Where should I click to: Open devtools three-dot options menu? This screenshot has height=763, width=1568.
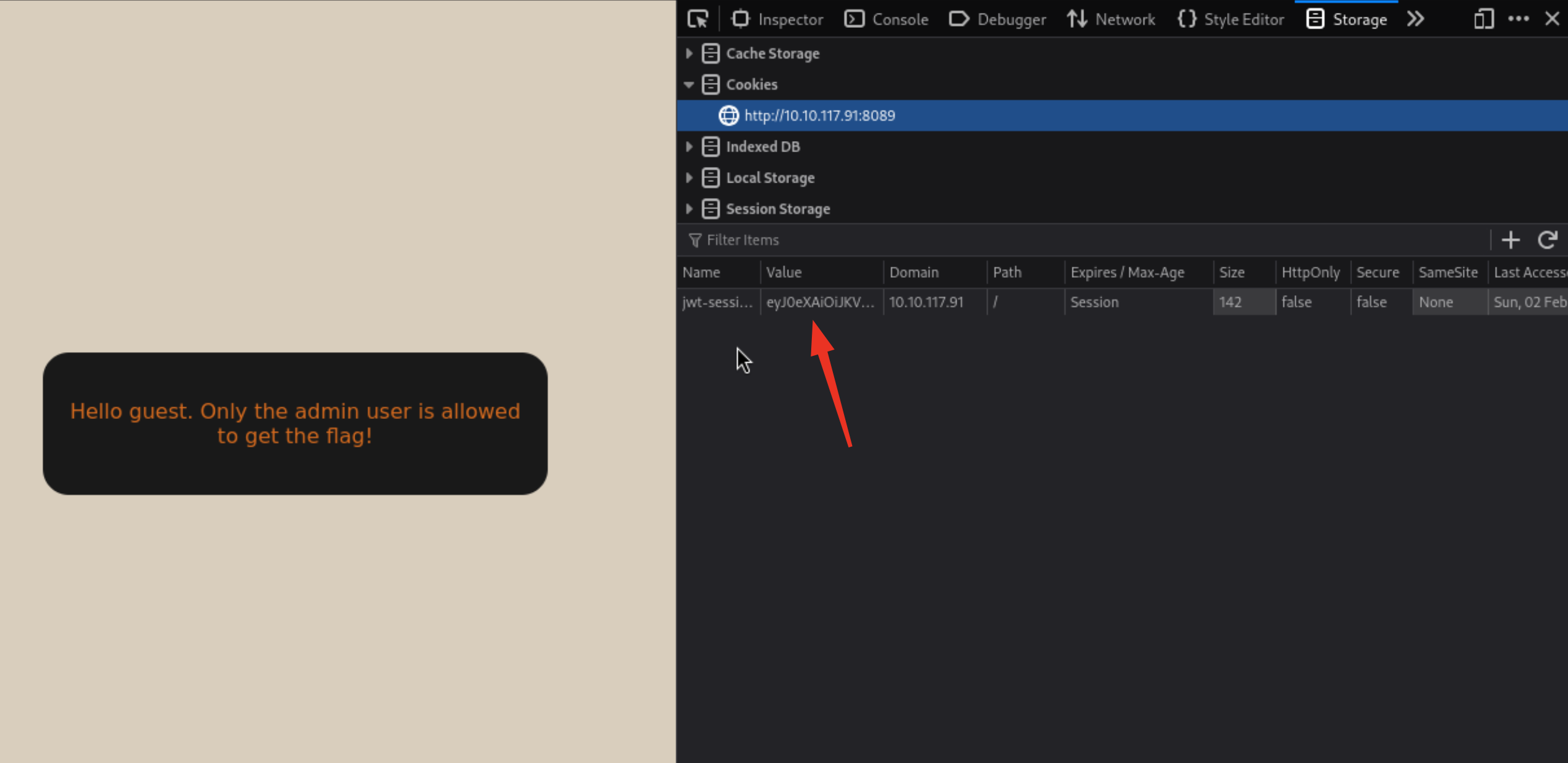pos(1518,19)
